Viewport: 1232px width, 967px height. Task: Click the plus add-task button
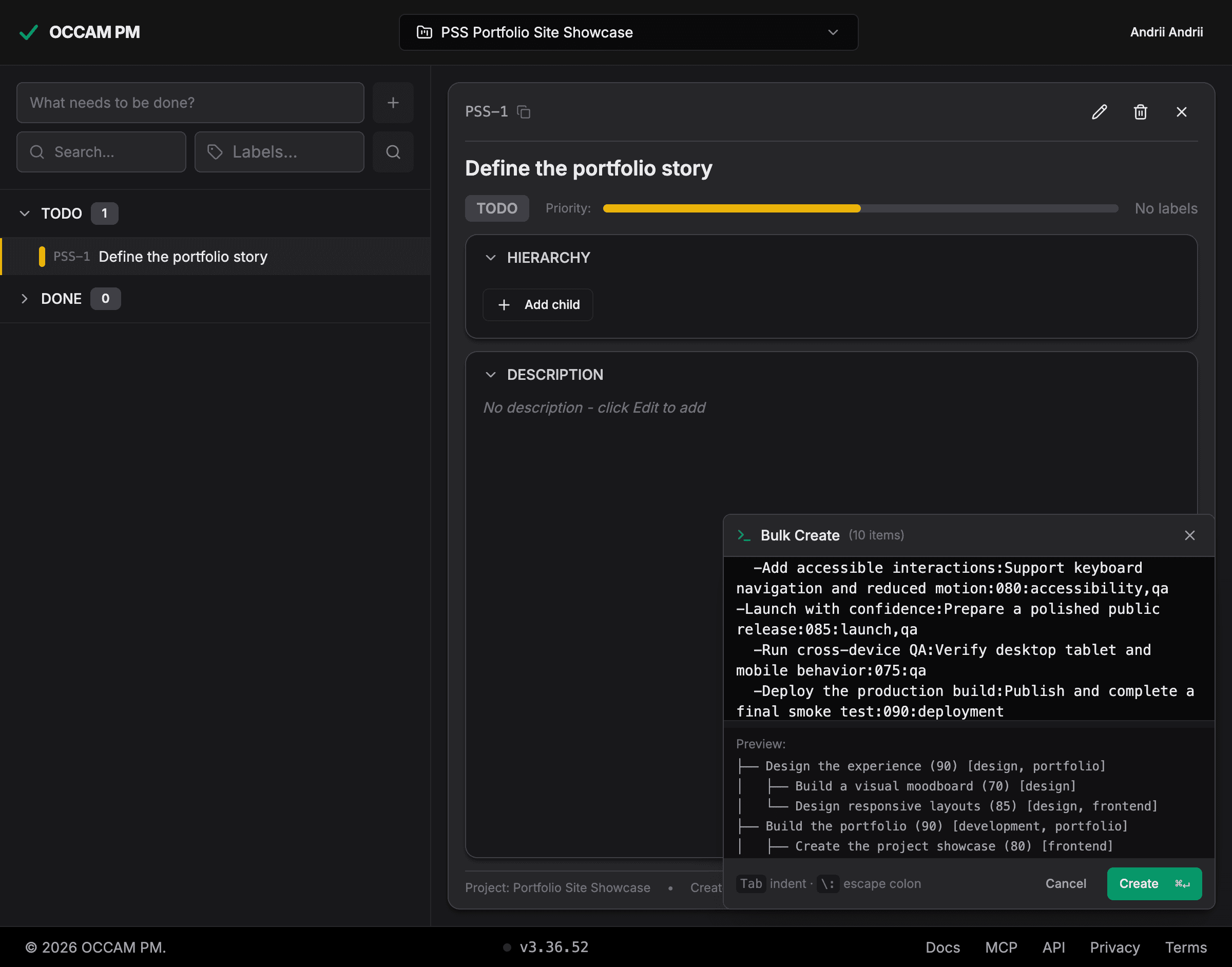pyautogui.click(x=393, y=103)
